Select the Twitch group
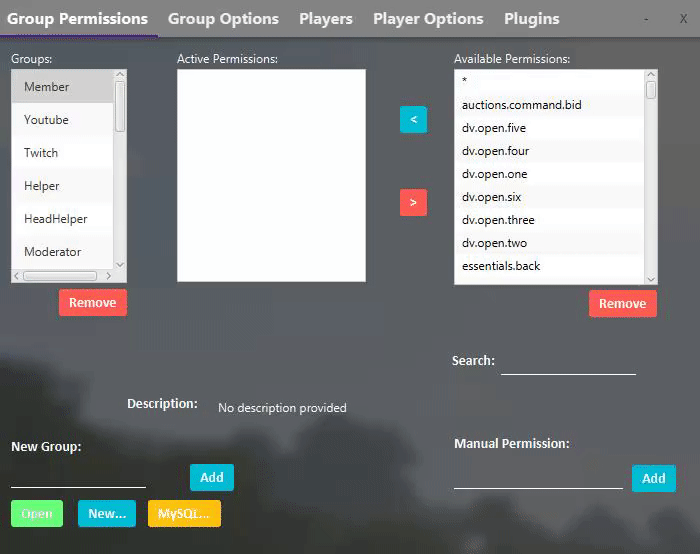This screenshot has width=700, height=554. coord(62,153)
